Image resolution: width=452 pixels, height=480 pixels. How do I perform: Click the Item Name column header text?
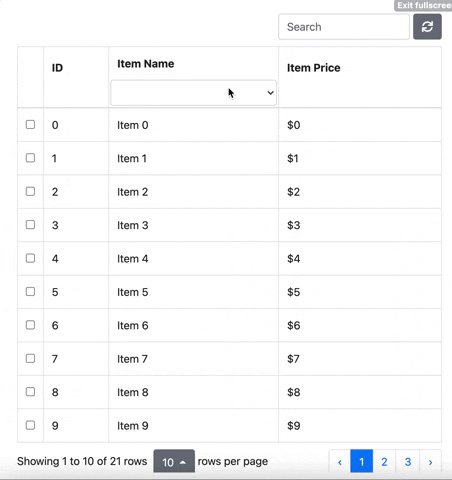pos(146,64)
